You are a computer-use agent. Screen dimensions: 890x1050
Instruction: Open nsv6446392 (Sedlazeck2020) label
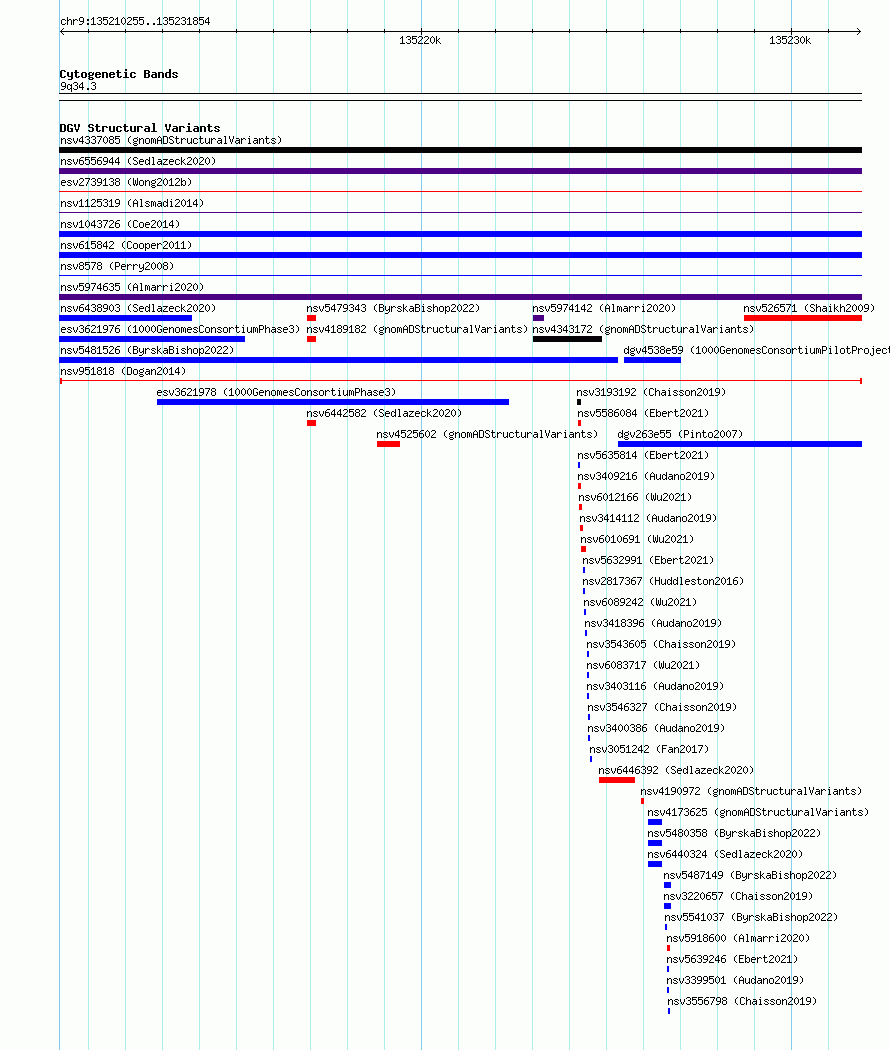point(676,770)
